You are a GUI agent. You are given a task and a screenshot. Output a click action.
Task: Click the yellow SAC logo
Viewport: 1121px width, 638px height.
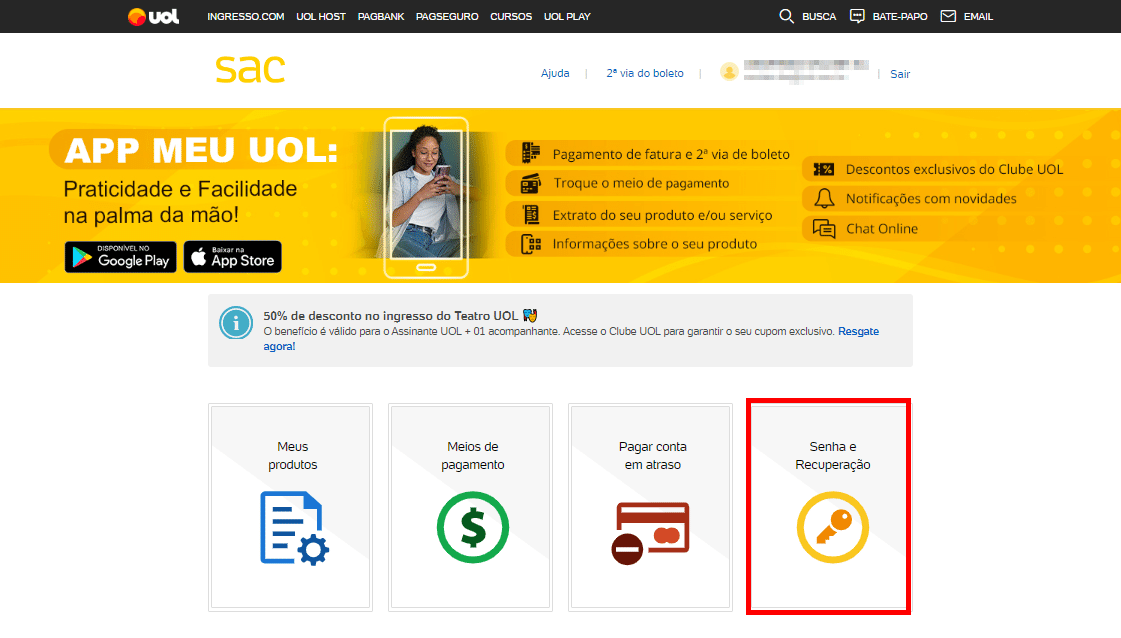pyautogui.click(x=250, y=69)
